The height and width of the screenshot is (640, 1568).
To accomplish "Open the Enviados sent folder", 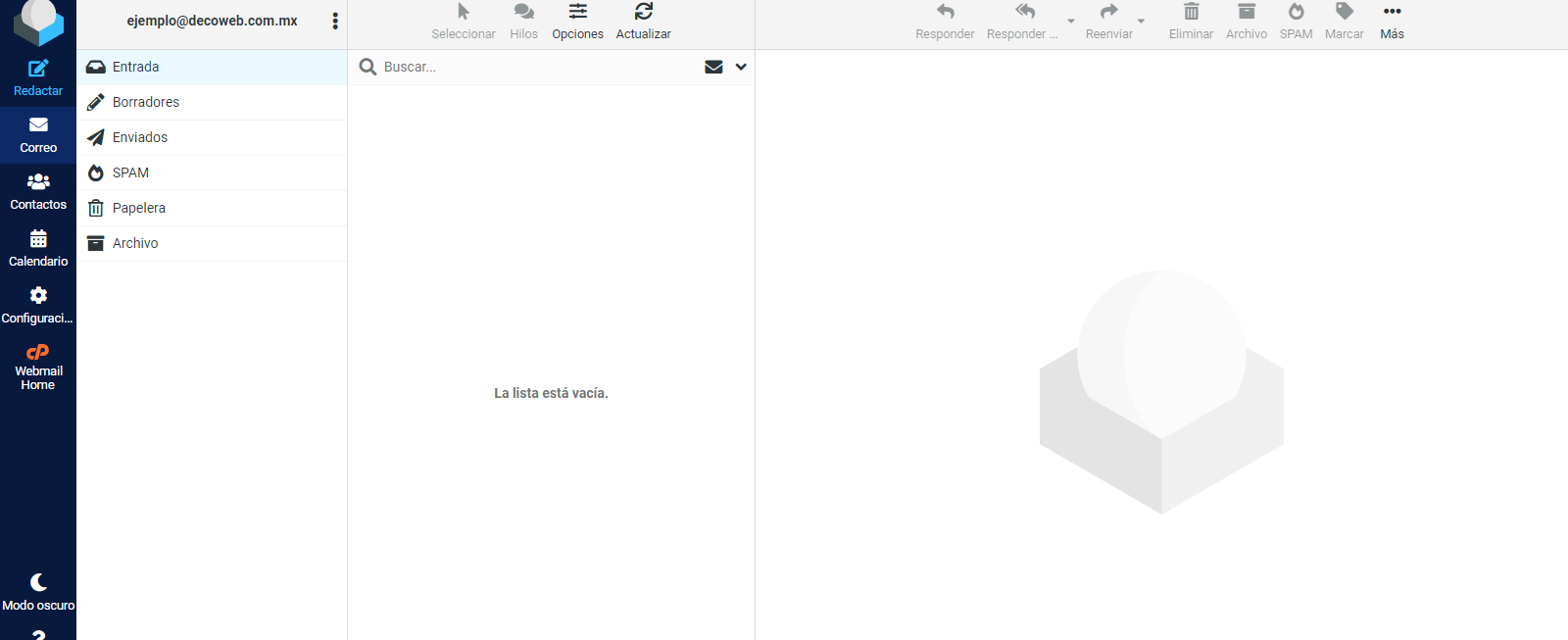I will [139, 137].
